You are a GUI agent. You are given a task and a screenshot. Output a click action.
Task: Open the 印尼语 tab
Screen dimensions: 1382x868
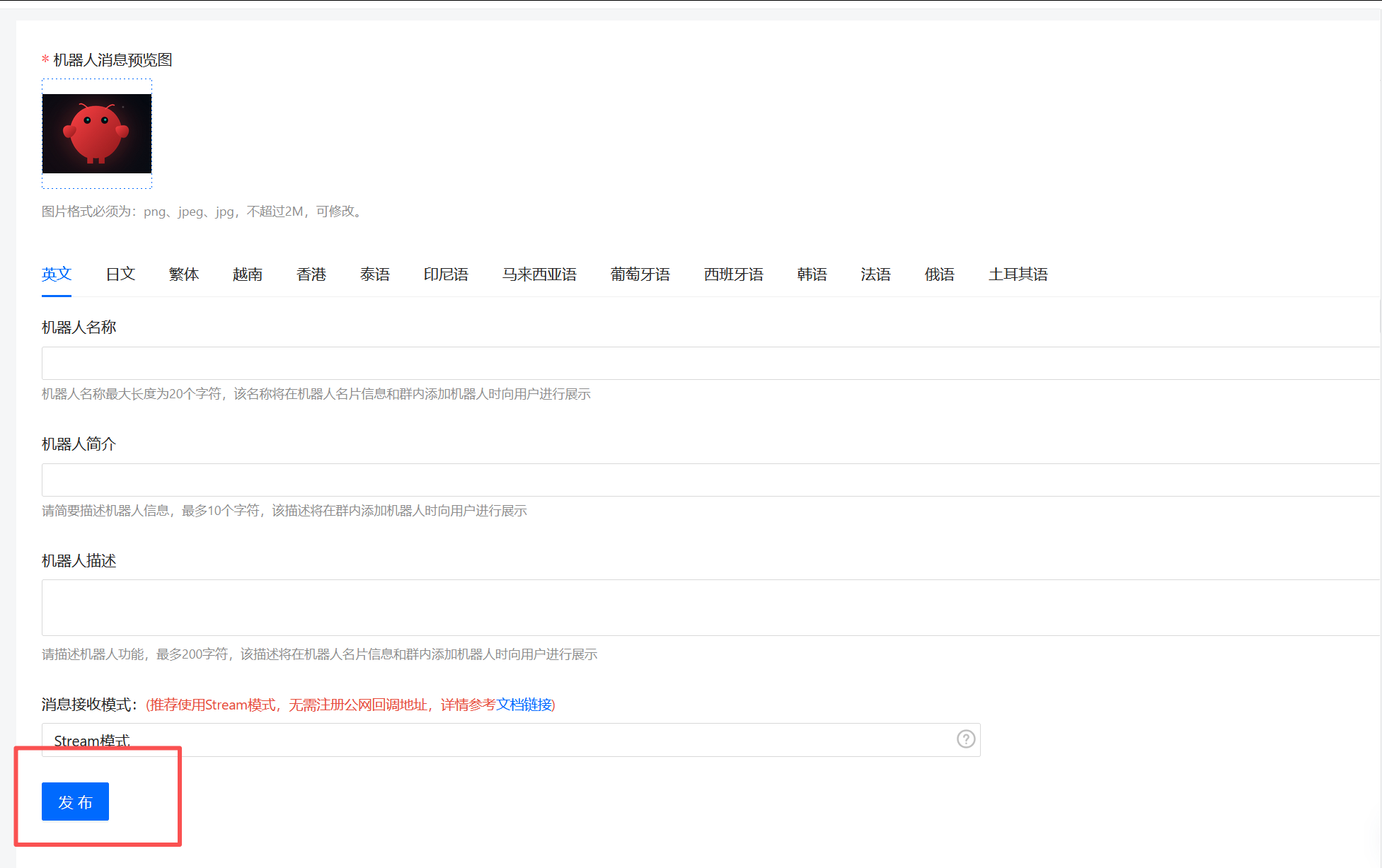[x=446, y=274]
